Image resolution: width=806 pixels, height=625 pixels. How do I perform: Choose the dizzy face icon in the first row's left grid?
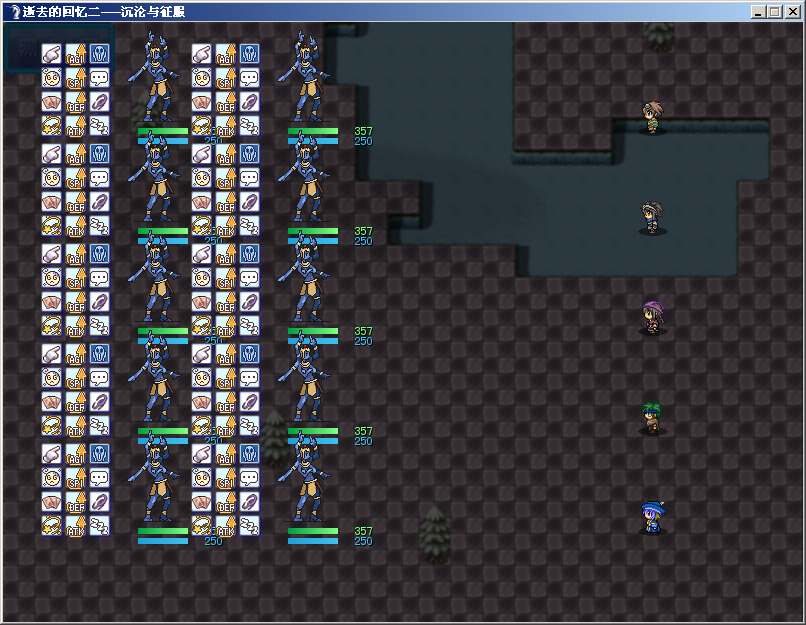pos(51,78)
